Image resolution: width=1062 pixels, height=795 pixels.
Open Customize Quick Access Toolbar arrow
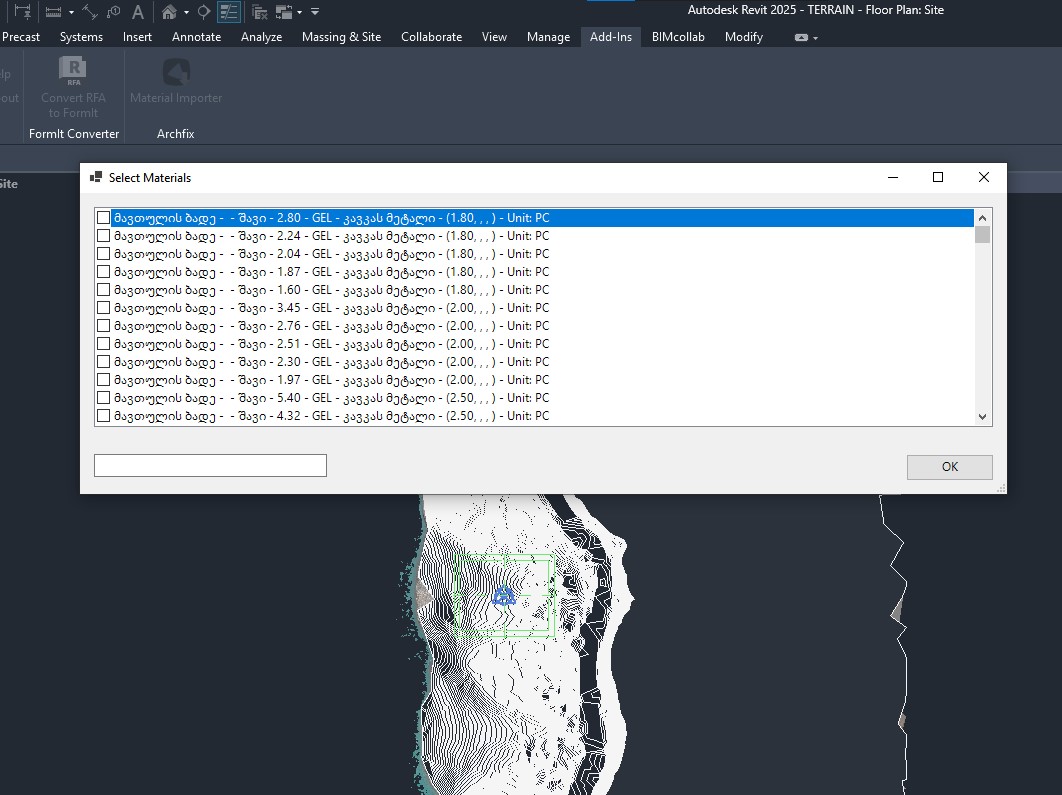[x=315, y=12]
